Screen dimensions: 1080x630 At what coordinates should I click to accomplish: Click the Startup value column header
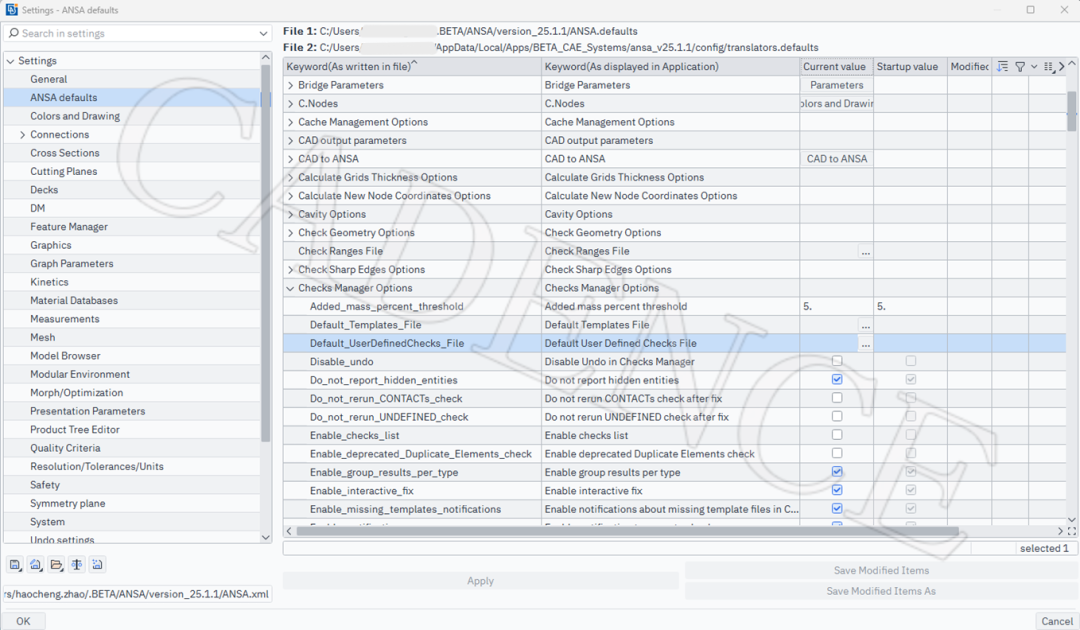pyautogui.click(x=910, y=67)
